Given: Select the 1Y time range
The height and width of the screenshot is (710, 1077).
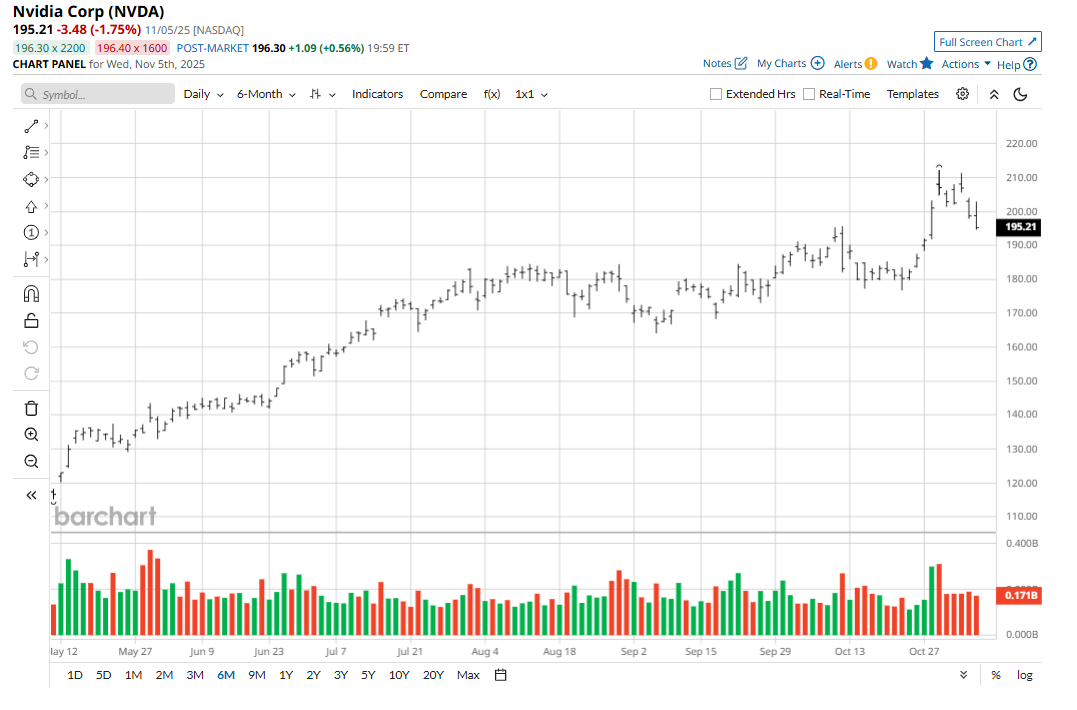Looking at the screenshot, I should point(286,675).
